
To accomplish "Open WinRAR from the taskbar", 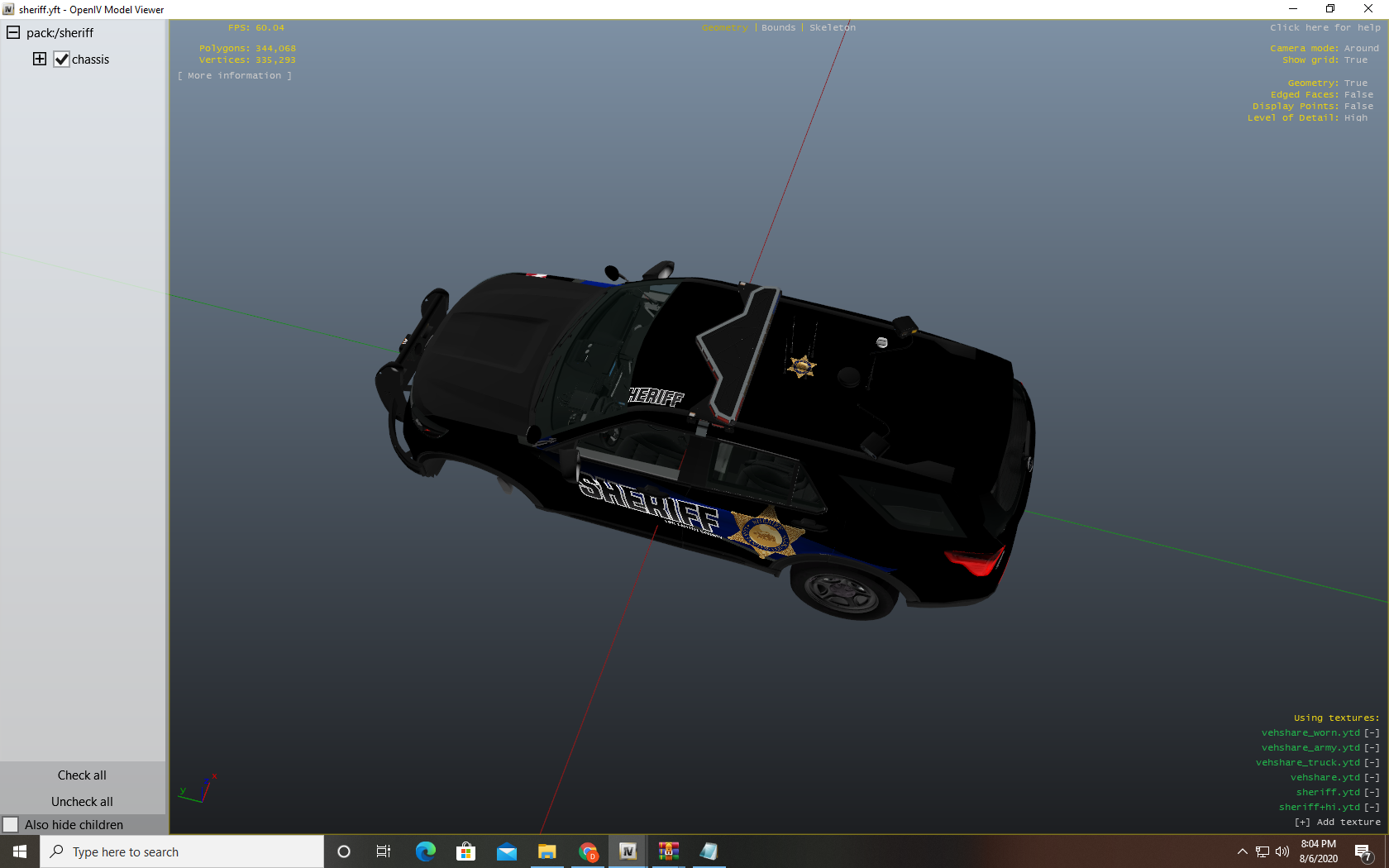I will pos(669,851).
